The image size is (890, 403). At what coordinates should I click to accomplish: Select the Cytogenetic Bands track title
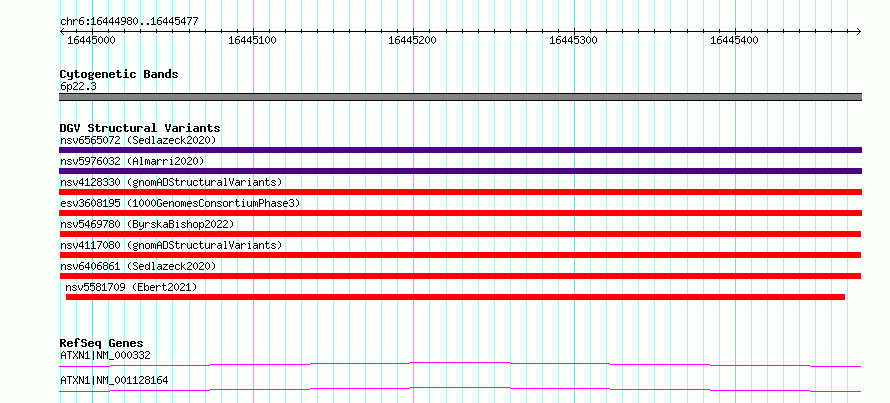click(x=119, y=74)
